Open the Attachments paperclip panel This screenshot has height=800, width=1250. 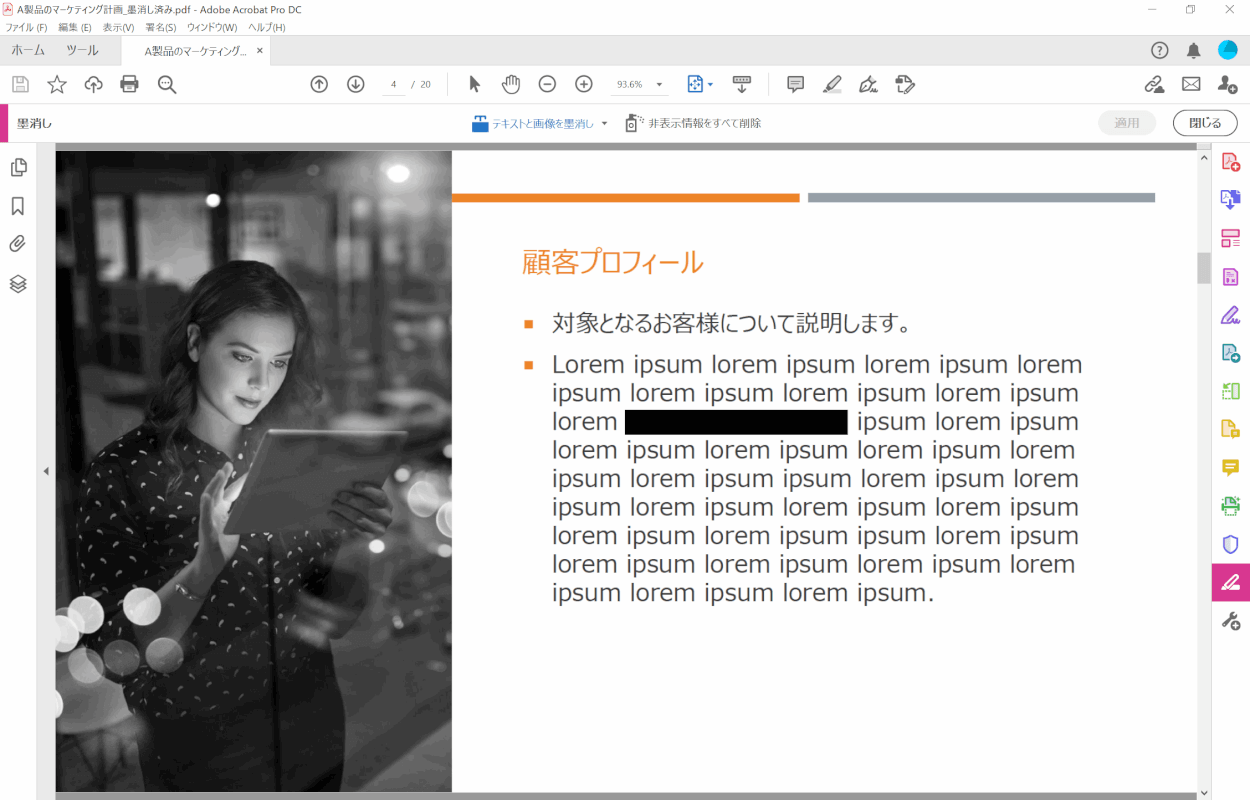pyautogui.click(x=18, y=244)
